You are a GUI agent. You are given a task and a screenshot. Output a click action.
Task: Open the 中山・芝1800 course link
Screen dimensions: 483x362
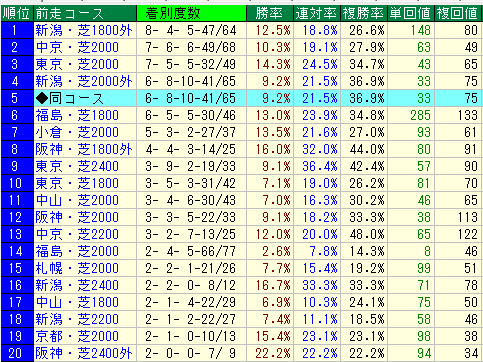click(x=77, y=303)
